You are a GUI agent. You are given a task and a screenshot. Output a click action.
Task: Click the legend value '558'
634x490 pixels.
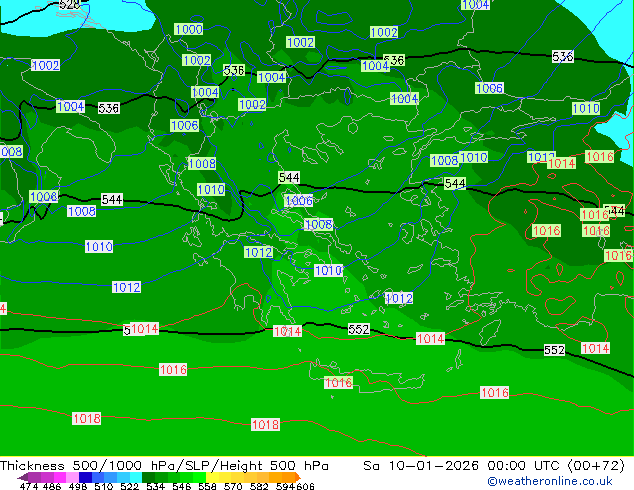pyautogui.click(x=207, y=486)
